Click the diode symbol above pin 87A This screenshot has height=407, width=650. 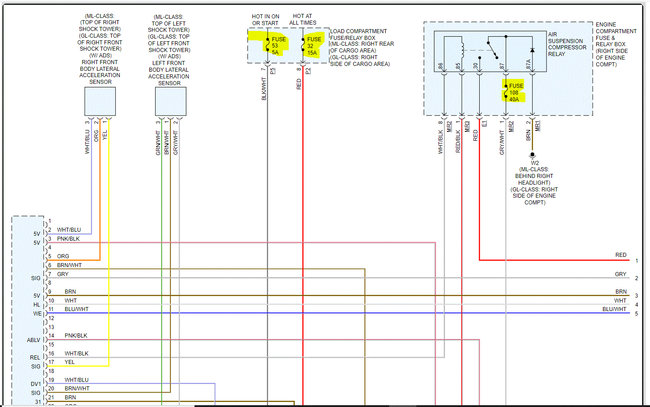(532, 50)
